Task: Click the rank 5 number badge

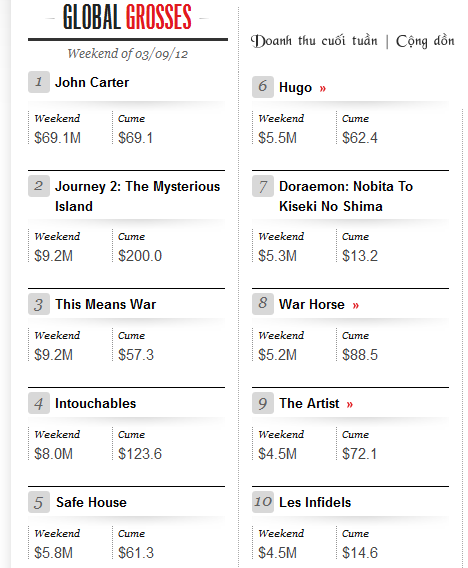Action: 39,502
